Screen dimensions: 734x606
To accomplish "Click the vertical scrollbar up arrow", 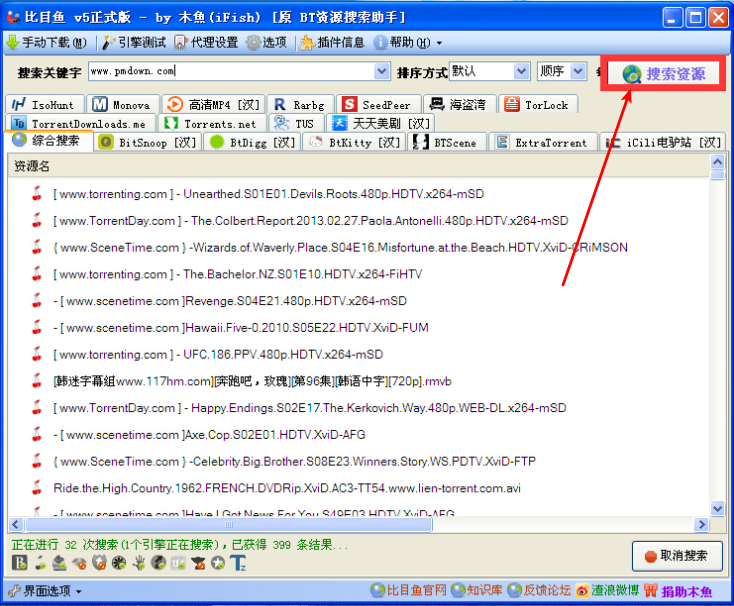I will [717, 162].
